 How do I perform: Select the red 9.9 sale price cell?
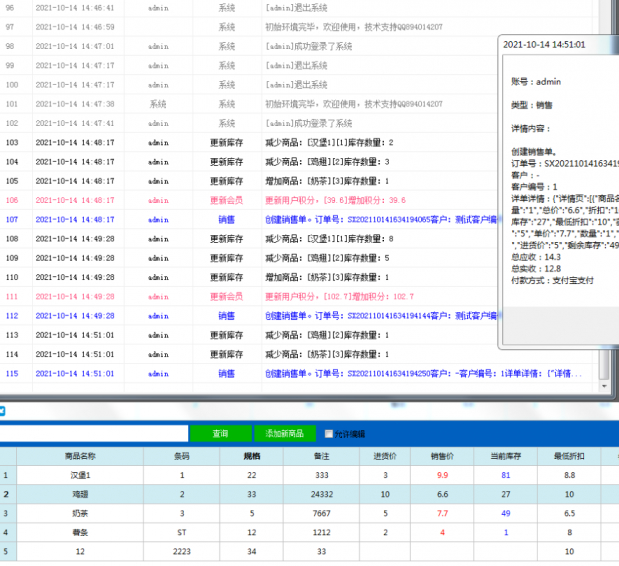pyautogui.click(x=442, y=475)
